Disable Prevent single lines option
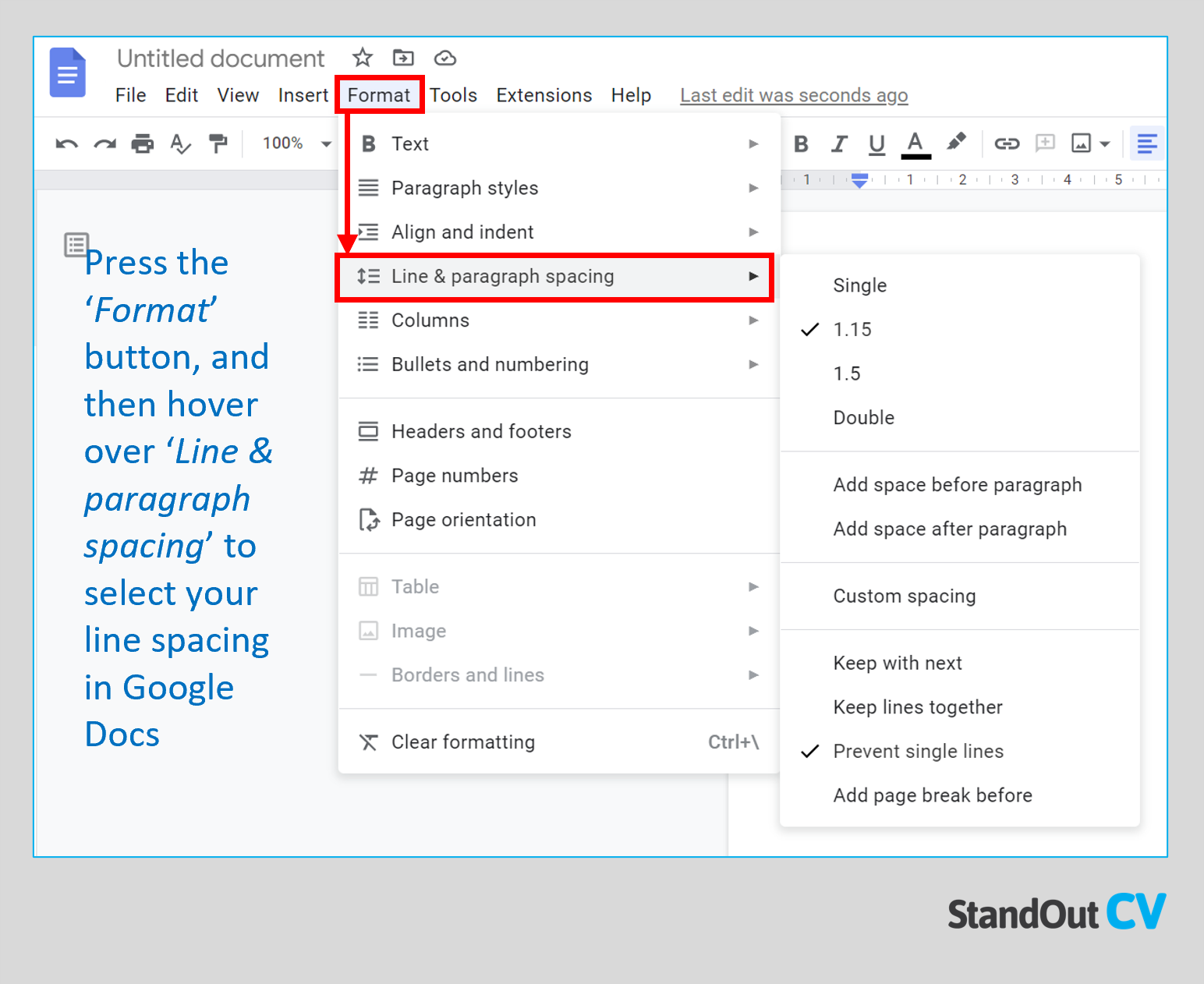The width and height of the screenshot is (1204, 984). (x=918, y=751)
